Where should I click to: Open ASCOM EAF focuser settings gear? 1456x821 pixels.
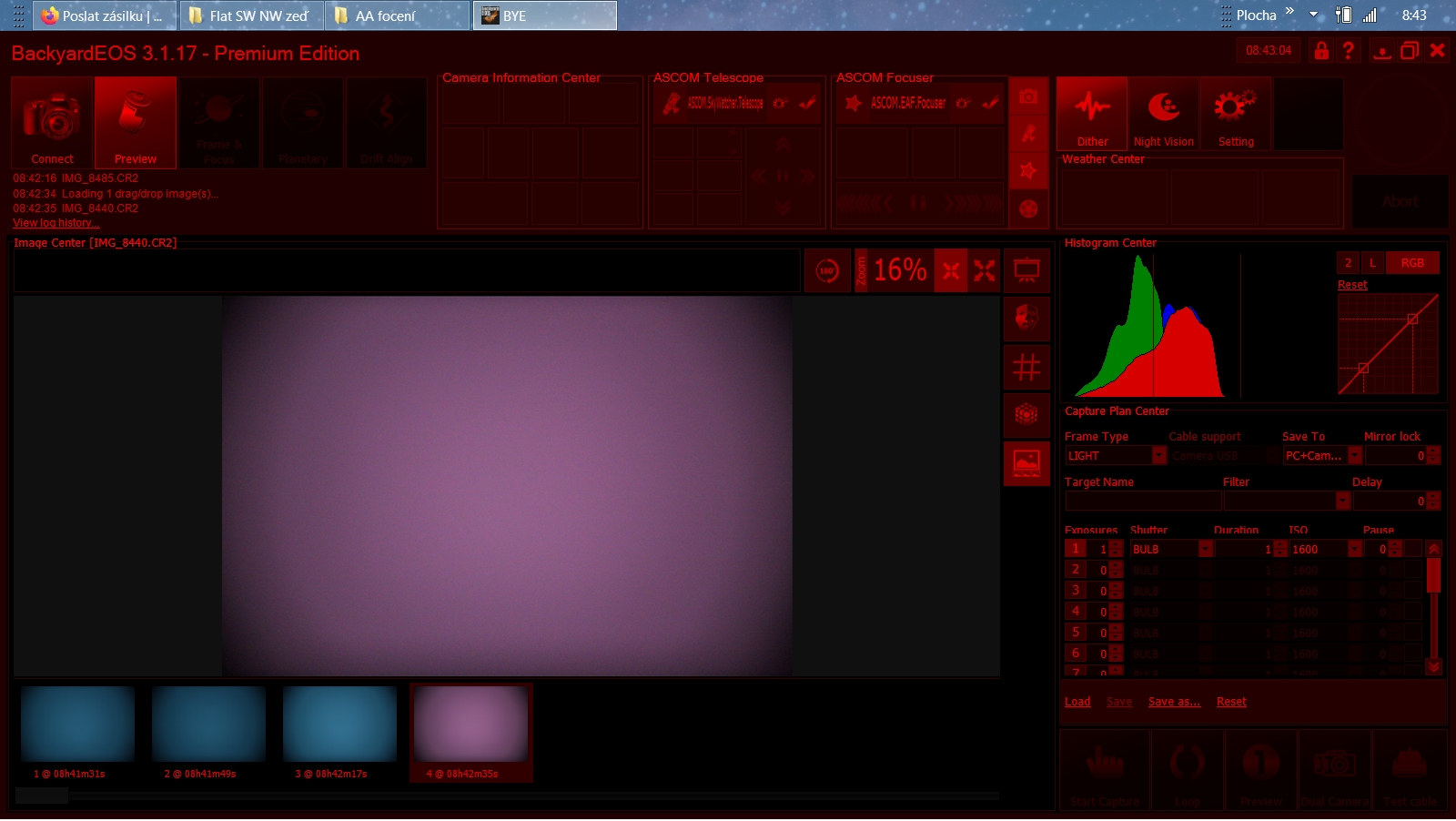(963, 103)
